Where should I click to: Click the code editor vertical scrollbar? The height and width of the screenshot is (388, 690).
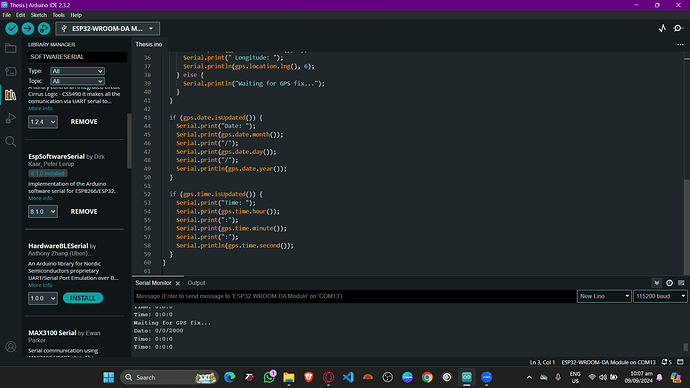687,226
